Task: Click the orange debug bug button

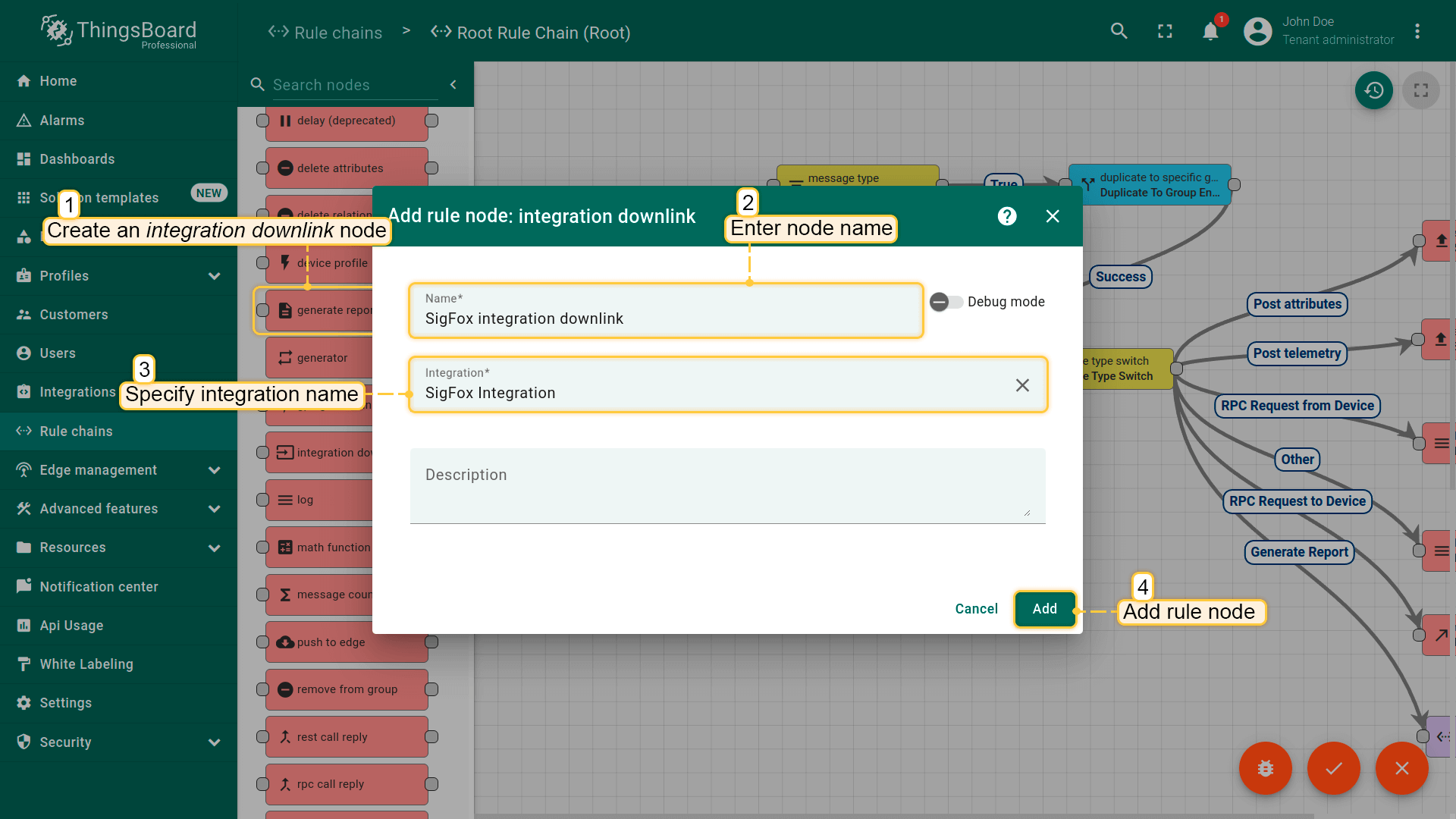Action: (x=1265, y=768)
